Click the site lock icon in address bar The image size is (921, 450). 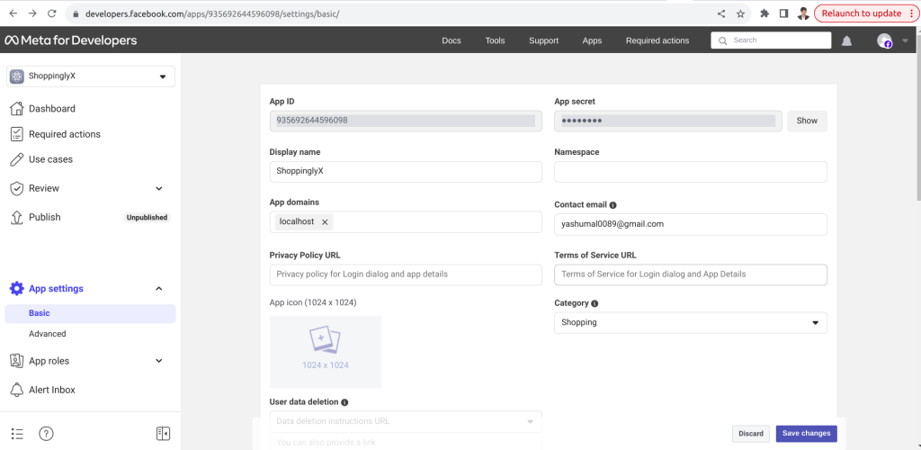point(75,14)
